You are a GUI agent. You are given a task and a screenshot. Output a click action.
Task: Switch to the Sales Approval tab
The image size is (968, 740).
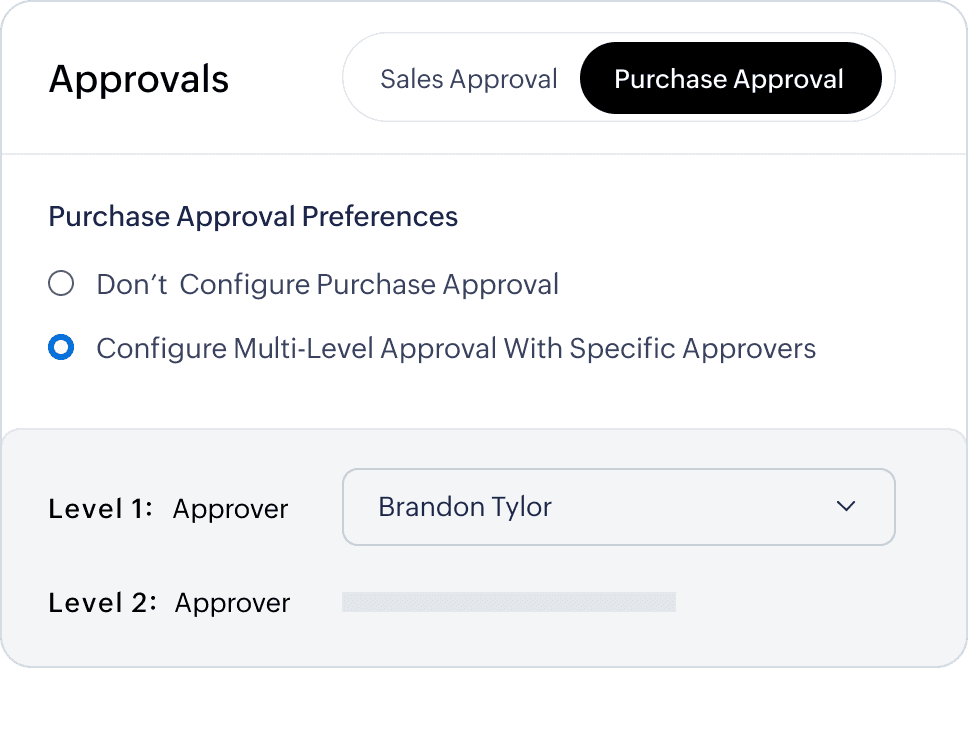point(468,80)
